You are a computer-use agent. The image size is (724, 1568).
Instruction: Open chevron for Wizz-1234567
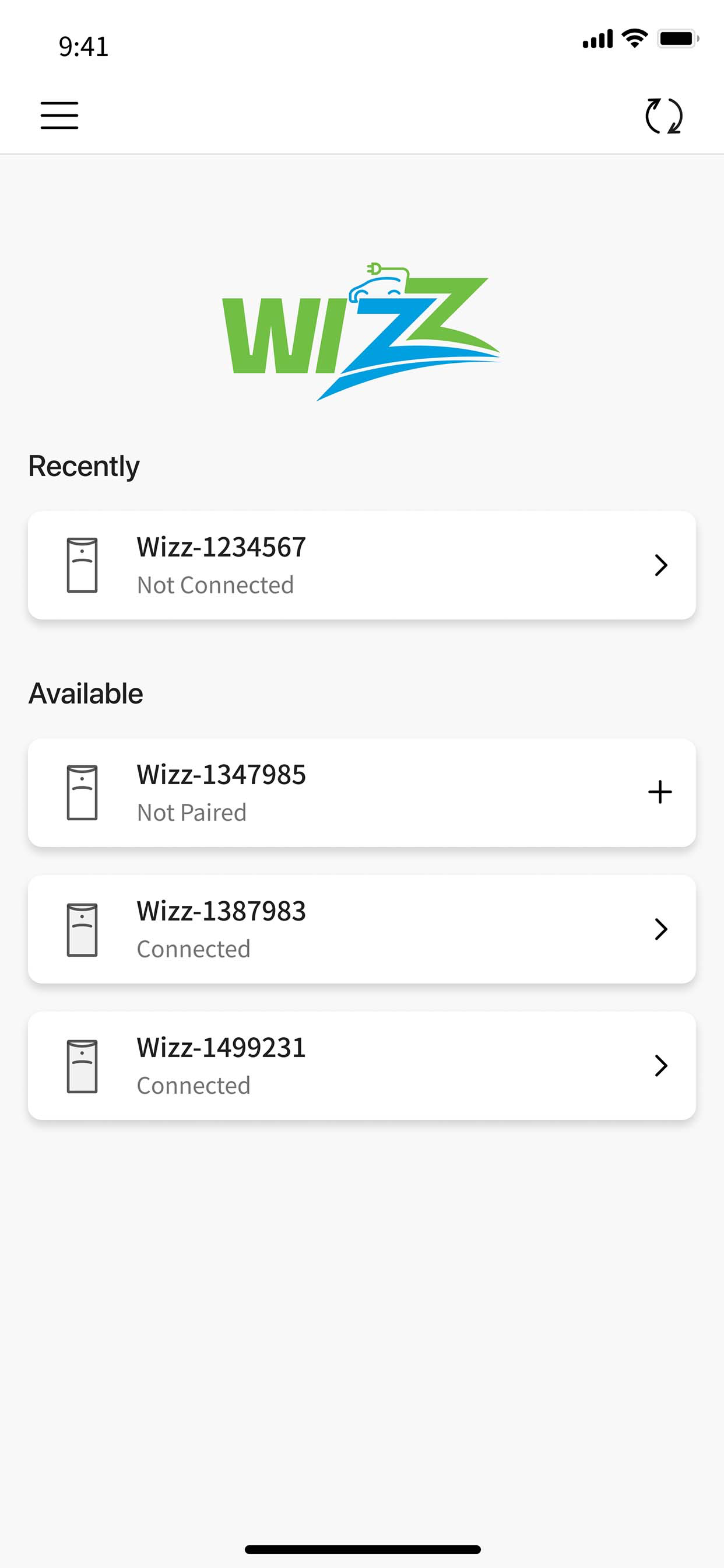pos(661,565)
